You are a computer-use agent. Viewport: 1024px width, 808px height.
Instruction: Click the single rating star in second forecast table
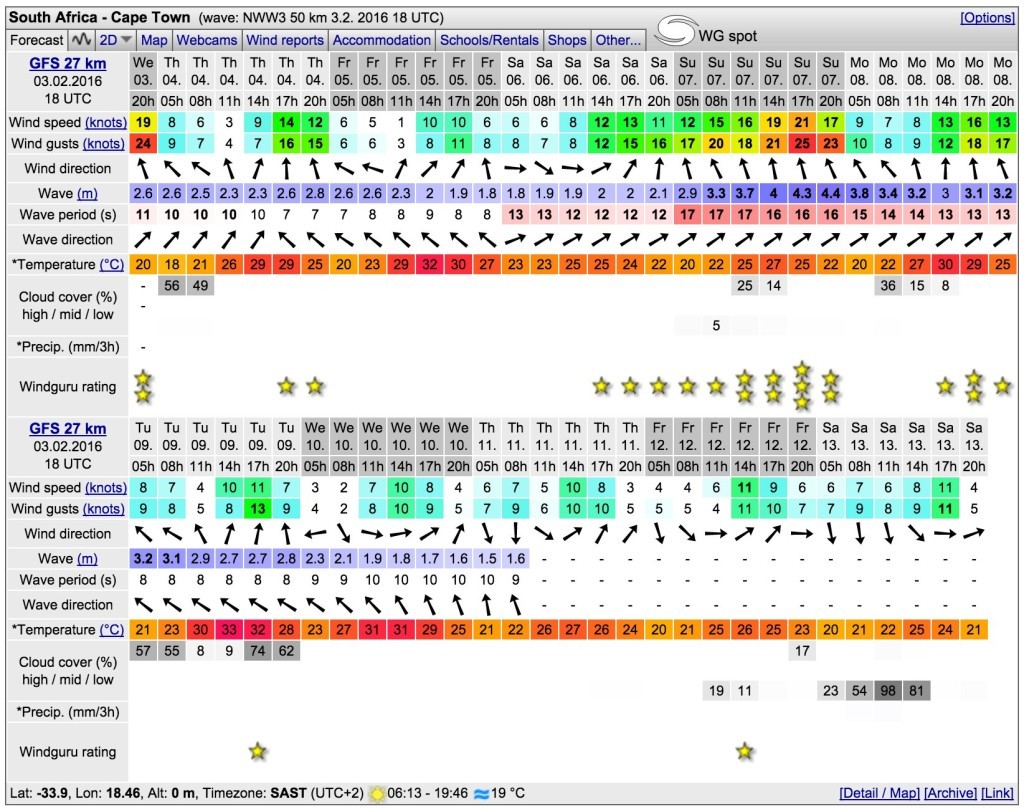[258, 751]
